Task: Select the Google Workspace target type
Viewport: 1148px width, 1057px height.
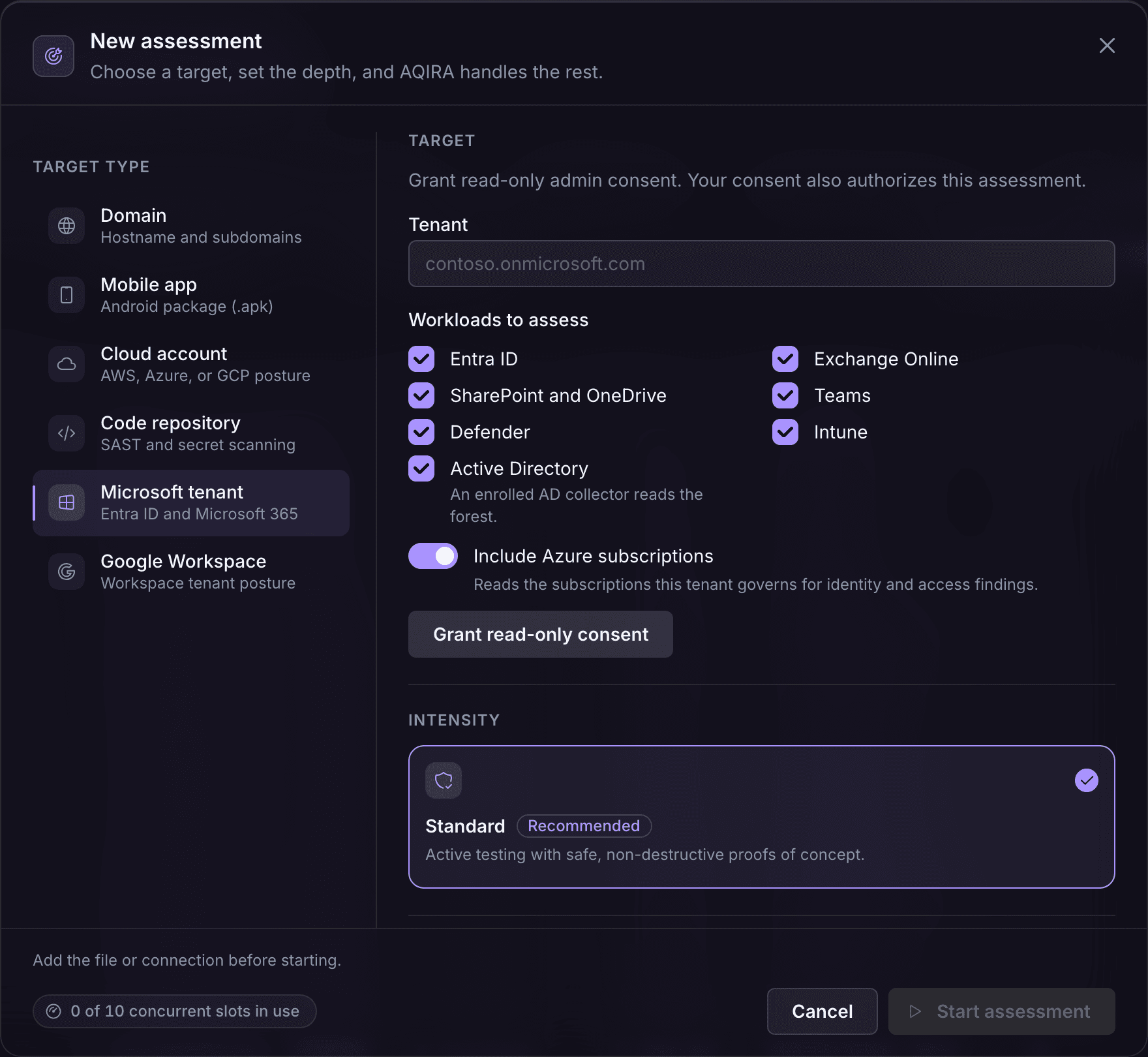Action: (191, 572)
